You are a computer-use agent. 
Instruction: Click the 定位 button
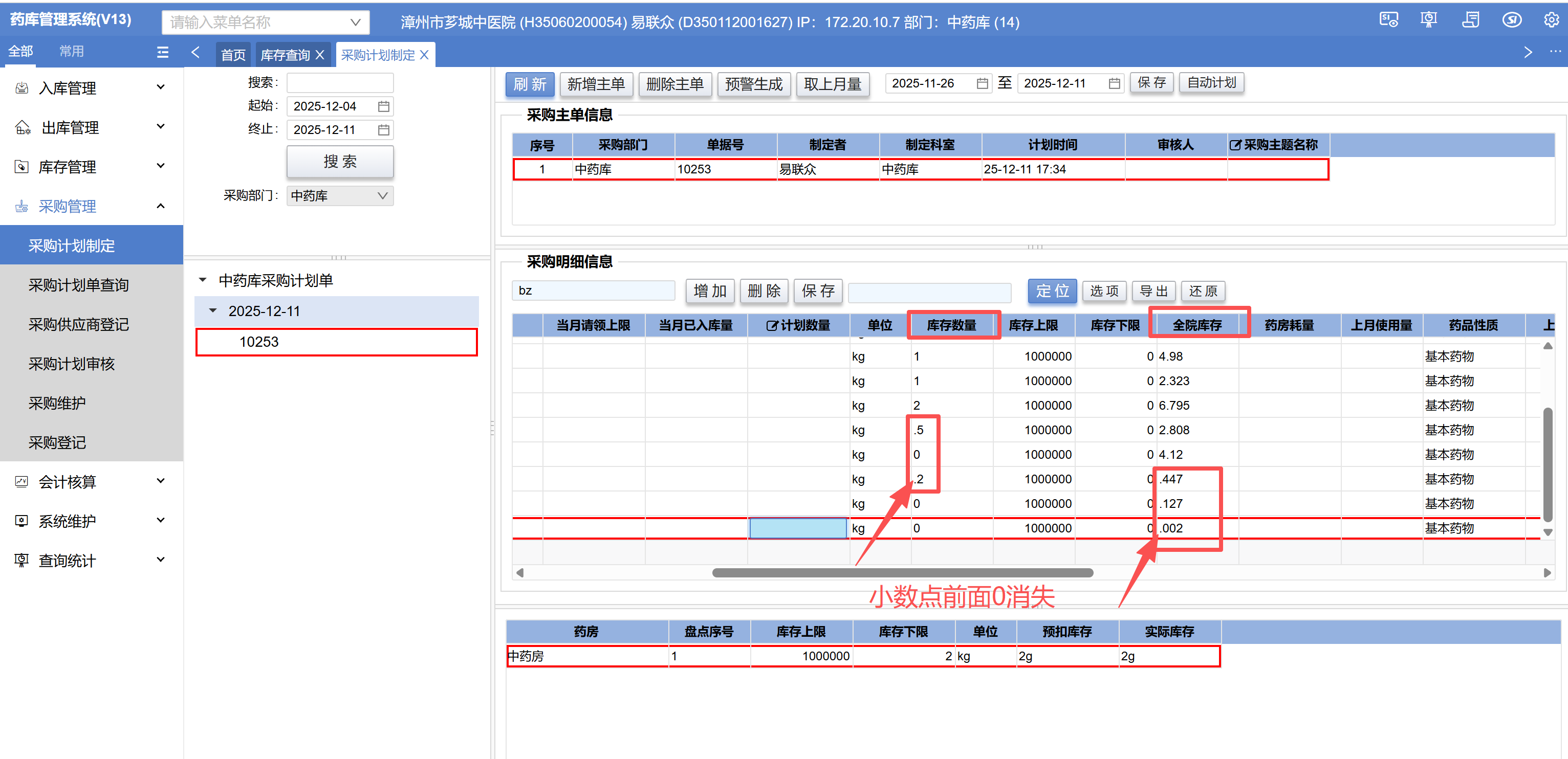1052,291
